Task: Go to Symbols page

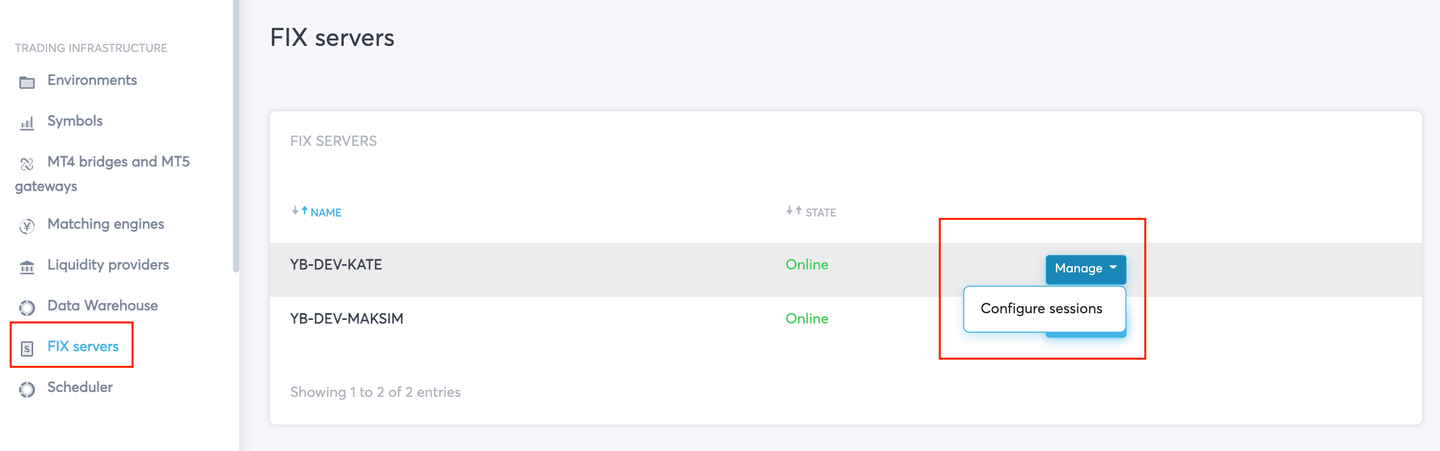Action: pyautogui.click(x=75, y=121)
